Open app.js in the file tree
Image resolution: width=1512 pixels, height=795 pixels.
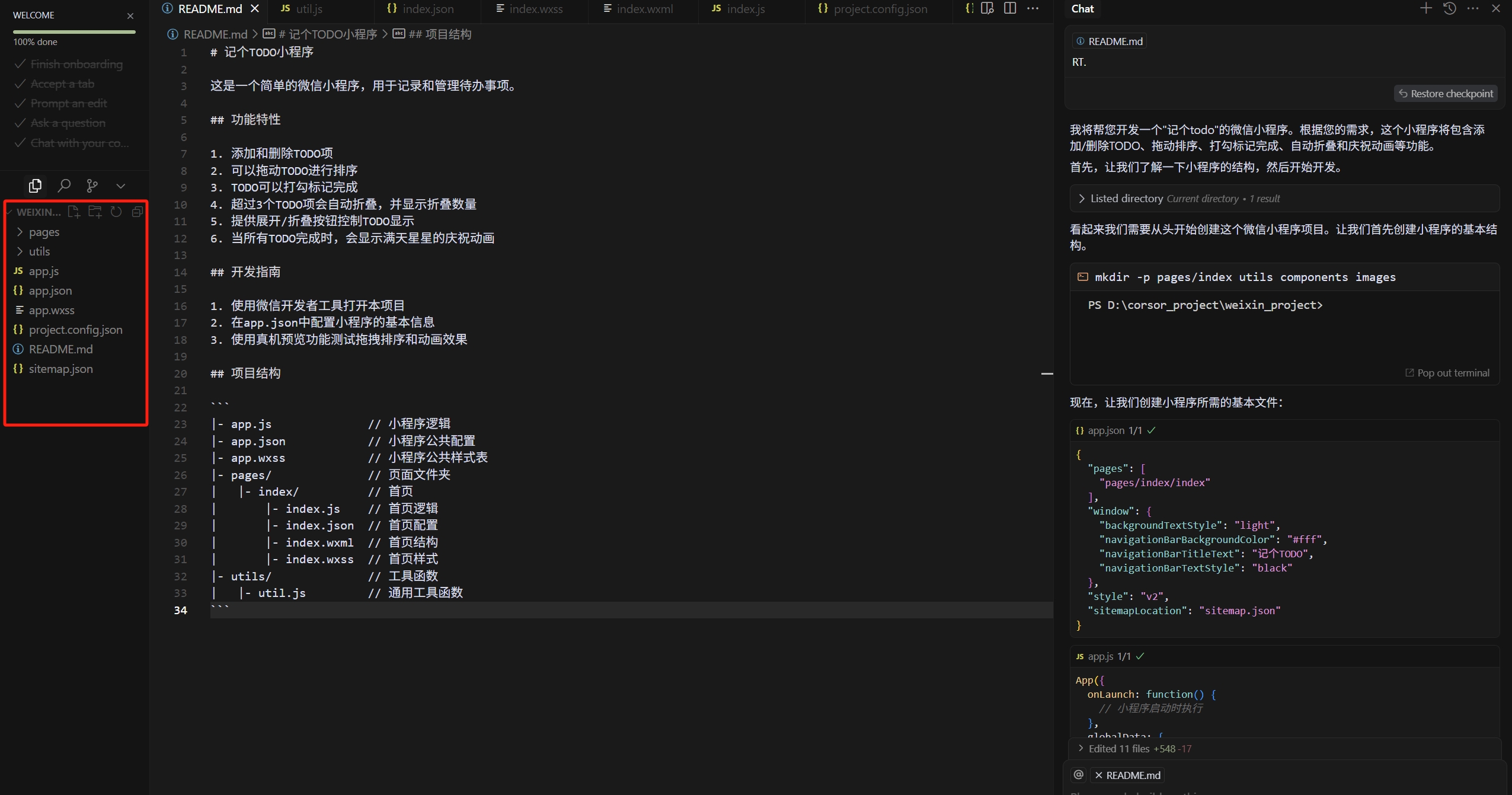click(x=44, y=271)
